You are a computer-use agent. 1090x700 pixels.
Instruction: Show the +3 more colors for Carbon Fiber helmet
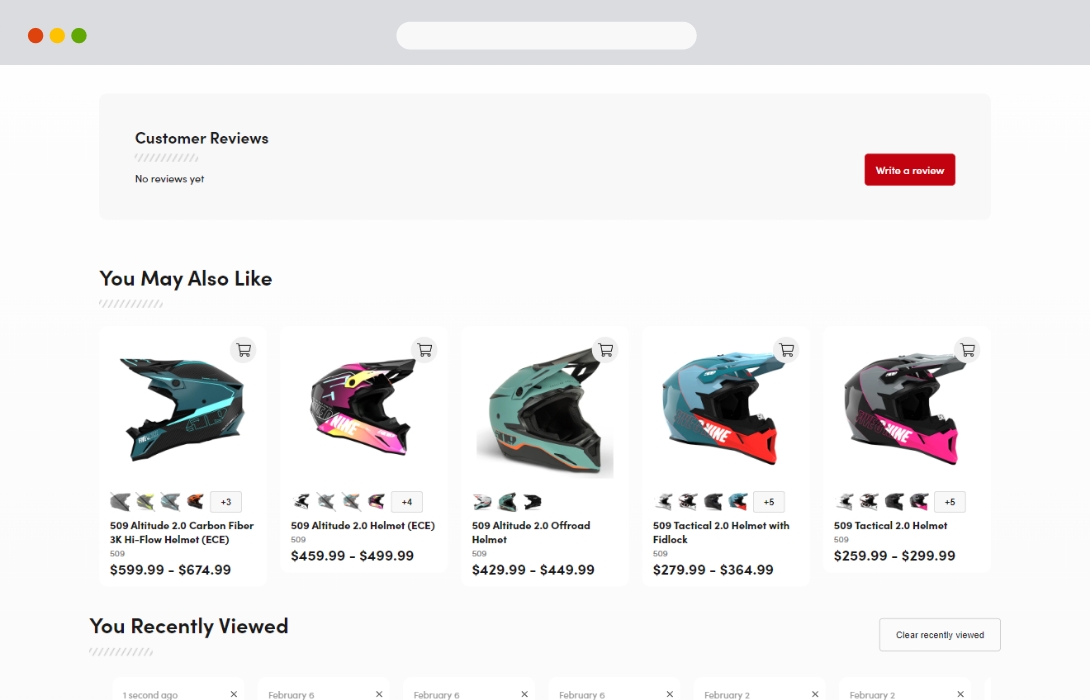pos(226,501)
